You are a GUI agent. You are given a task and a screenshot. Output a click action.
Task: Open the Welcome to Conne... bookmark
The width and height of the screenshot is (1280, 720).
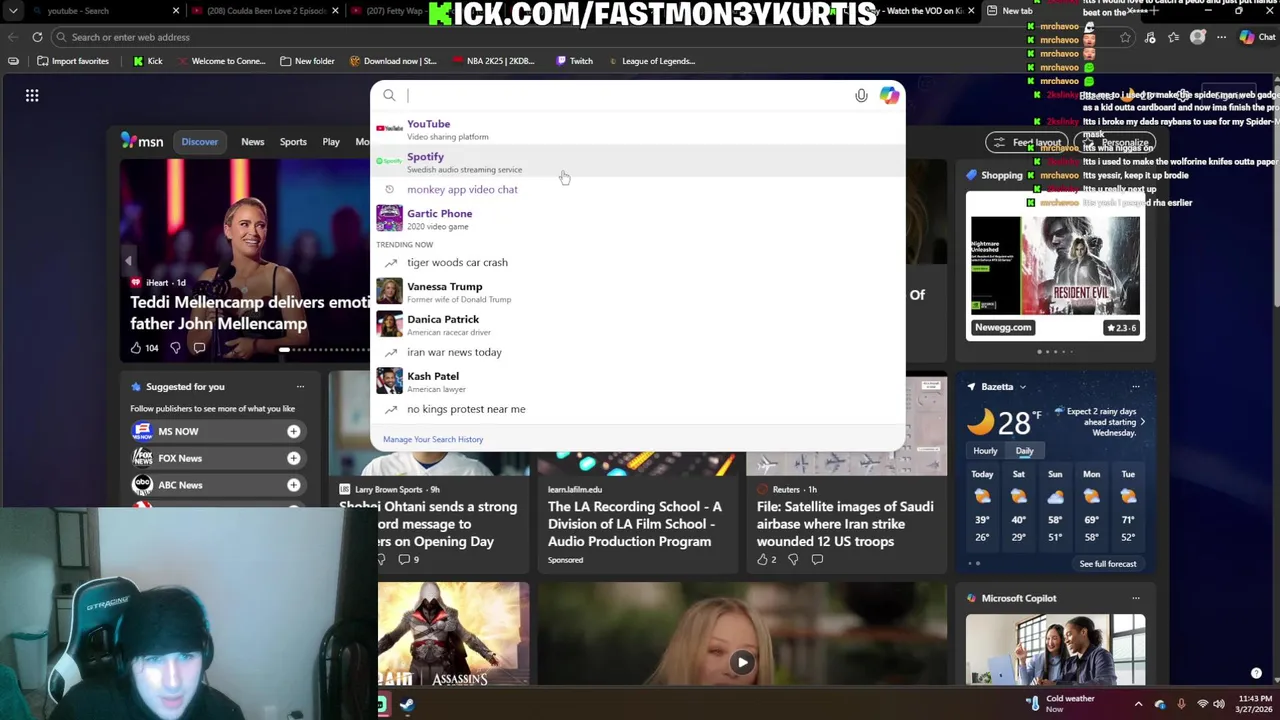point(220,61)
